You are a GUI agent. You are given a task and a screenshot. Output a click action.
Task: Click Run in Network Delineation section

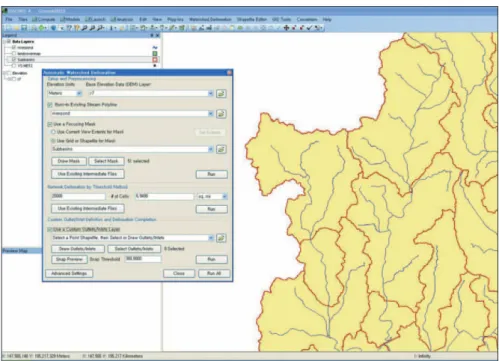(212, 209)
